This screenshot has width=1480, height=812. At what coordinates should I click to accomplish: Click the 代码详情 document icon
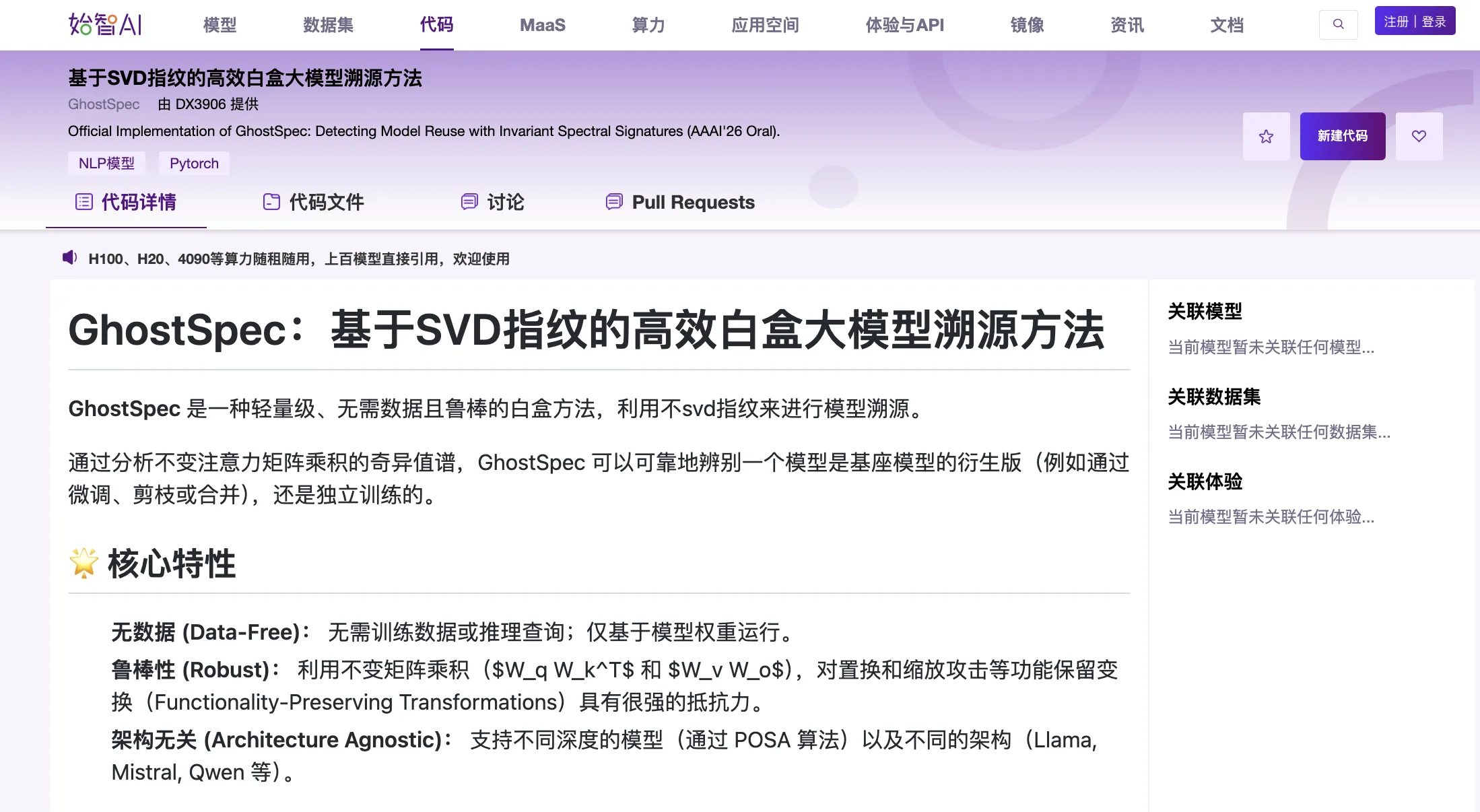tap(84, 202)
